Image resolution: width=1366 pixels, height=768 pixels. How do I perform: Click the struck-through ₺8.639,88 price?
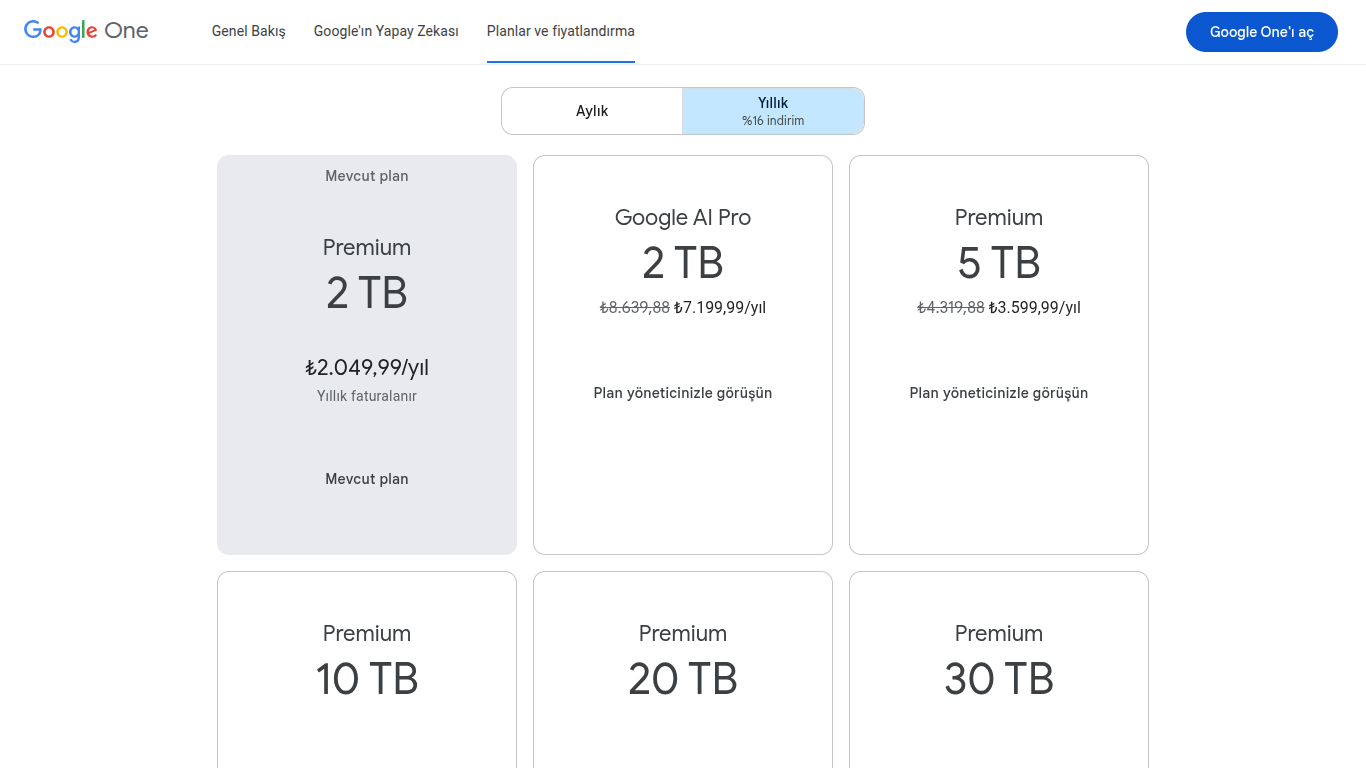635,308
